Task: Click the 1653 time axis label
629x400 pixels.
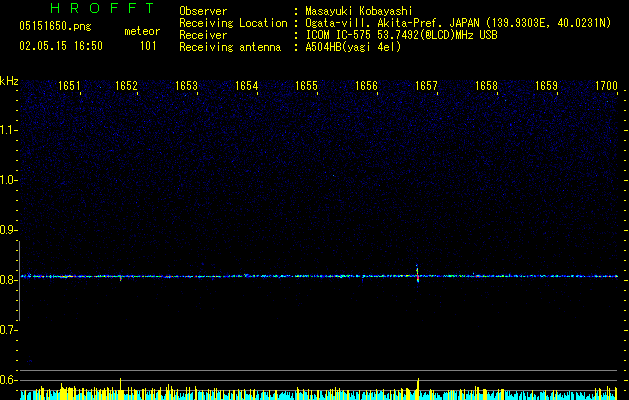Action: 187,86
